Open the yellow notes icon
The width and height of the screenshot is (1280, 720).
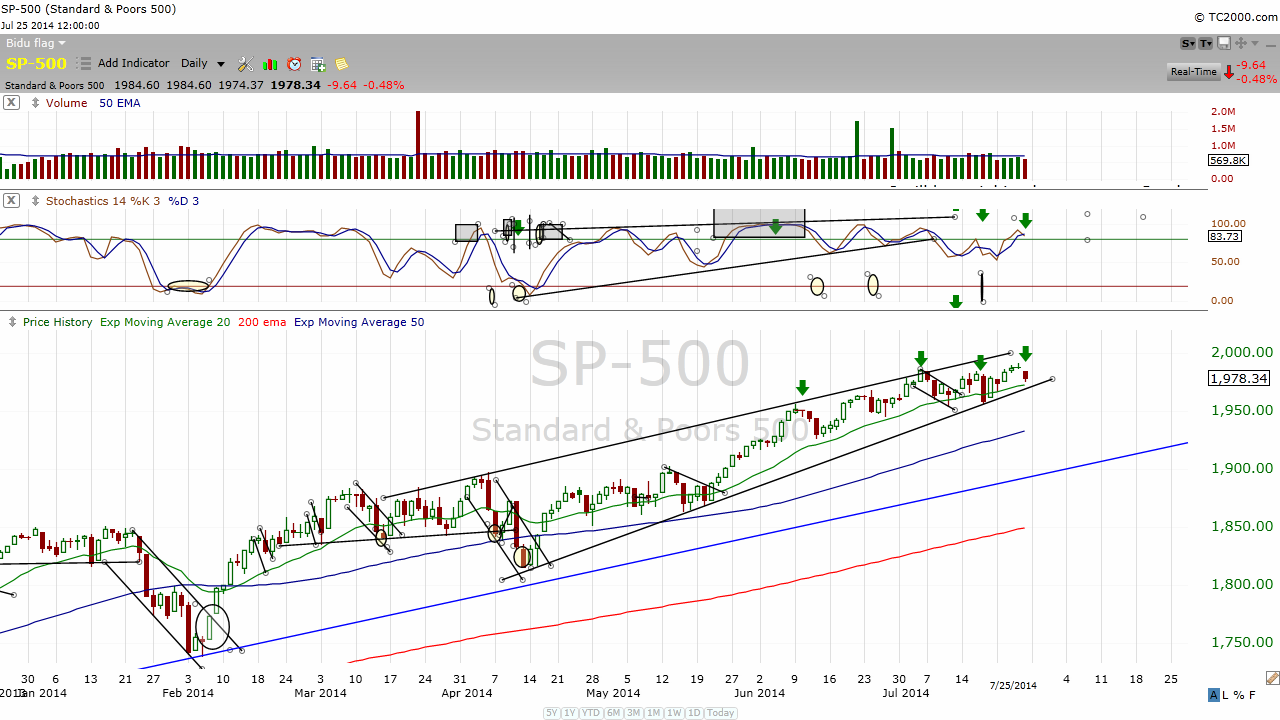[342, 64]
